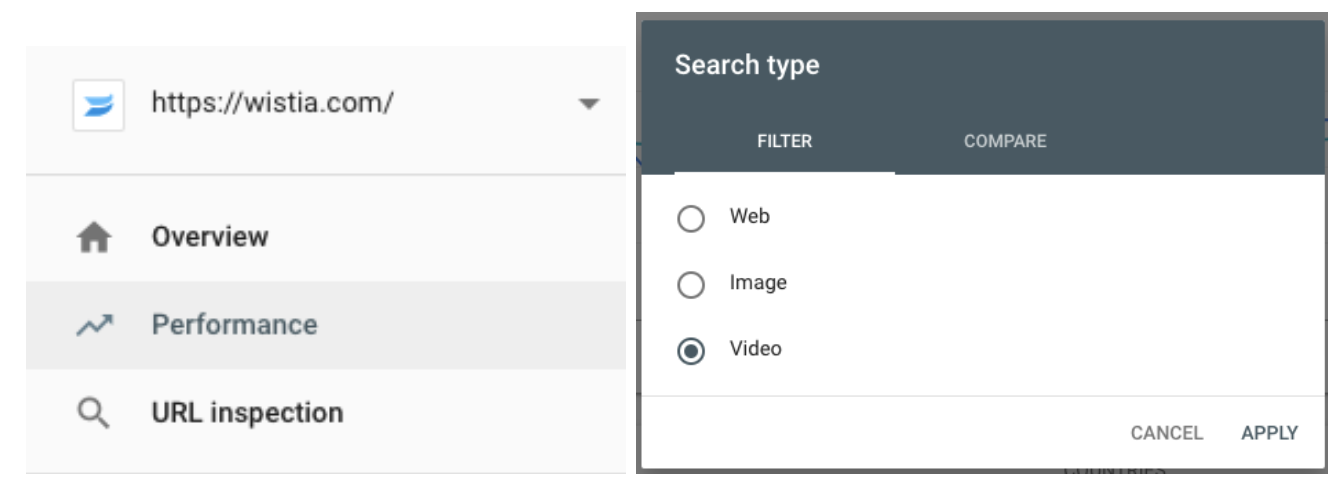Switch to the COMPARE tab
This screenshot has width=1344, height=498.
[1005, 142]
